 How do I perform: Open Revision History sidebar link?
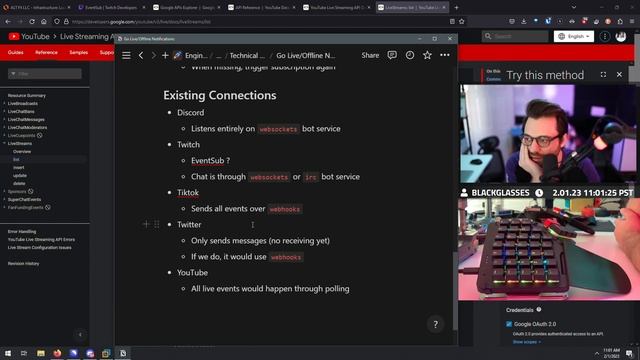23,264
